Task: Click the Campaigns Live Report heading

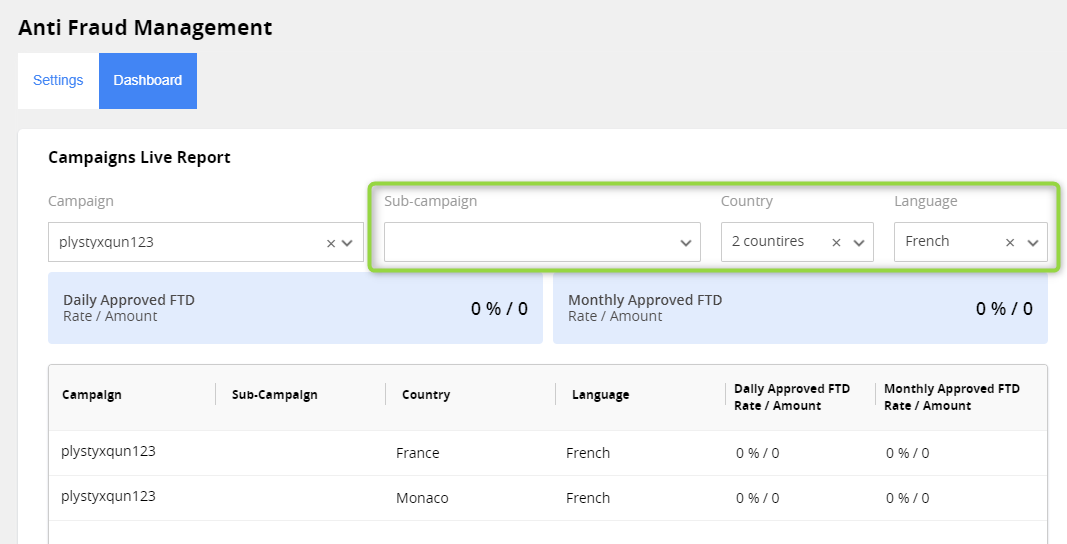Action: (x=139, y=158)
